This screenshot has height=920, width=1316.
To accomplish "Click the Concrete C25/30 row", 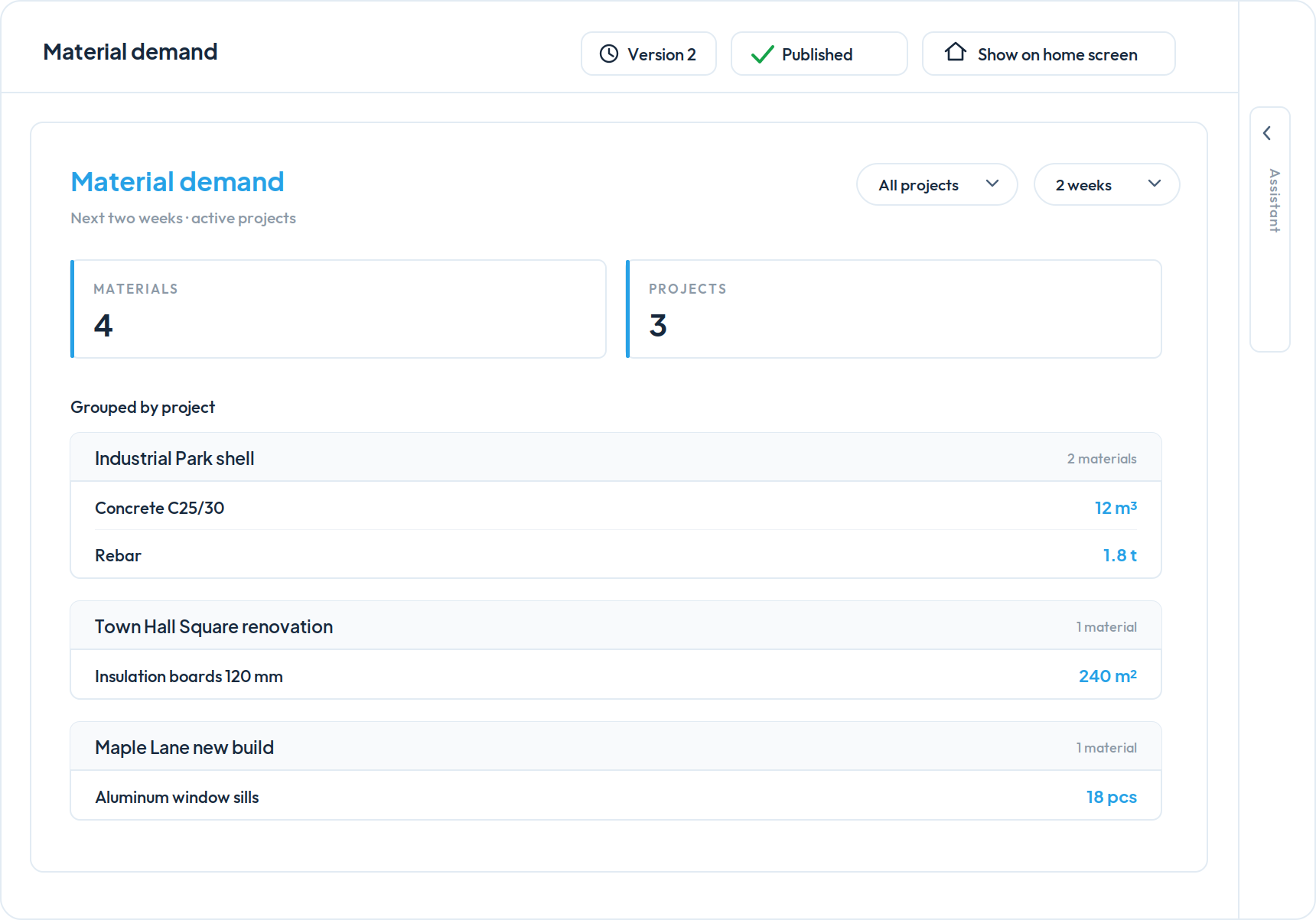I will (616, 507).
